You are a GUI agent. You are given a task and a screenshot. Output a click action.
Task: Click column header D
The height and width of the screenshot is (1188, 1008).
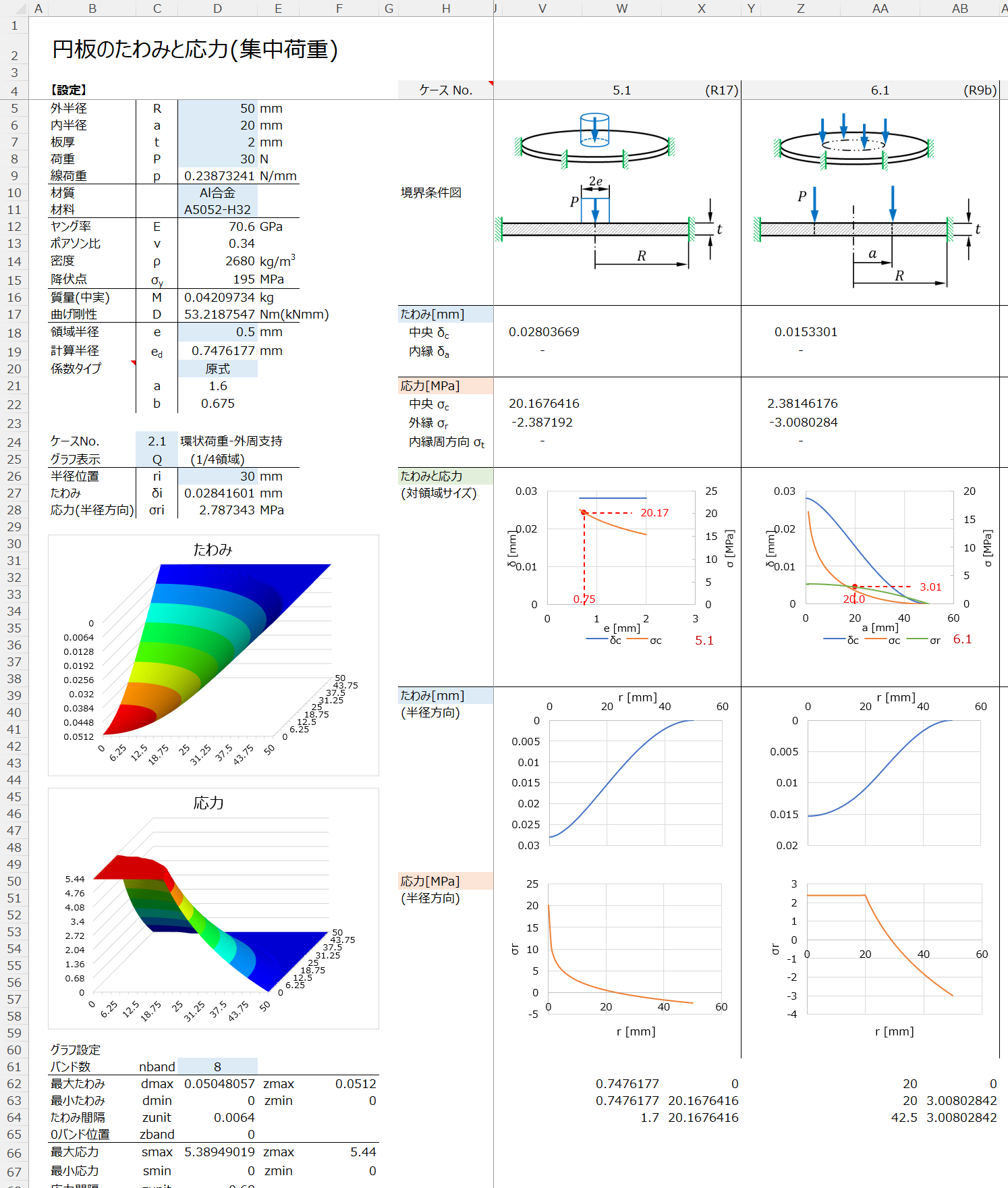(217, 9)
